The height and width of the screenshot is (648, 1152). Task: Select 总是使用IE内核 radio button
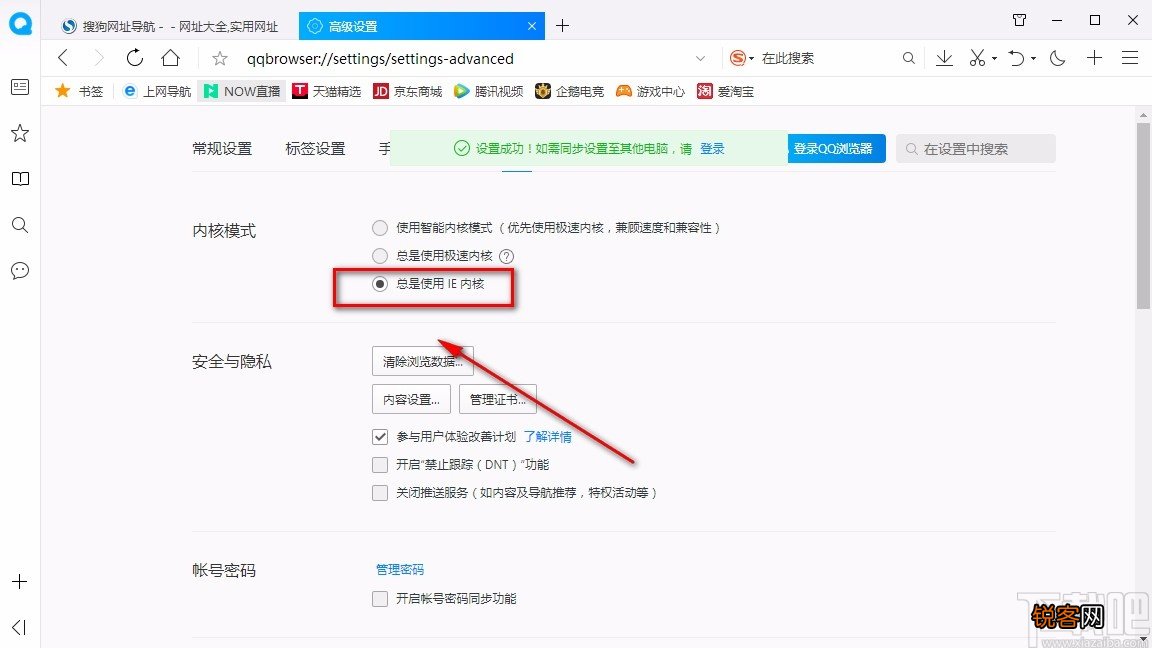click(380, 284)
